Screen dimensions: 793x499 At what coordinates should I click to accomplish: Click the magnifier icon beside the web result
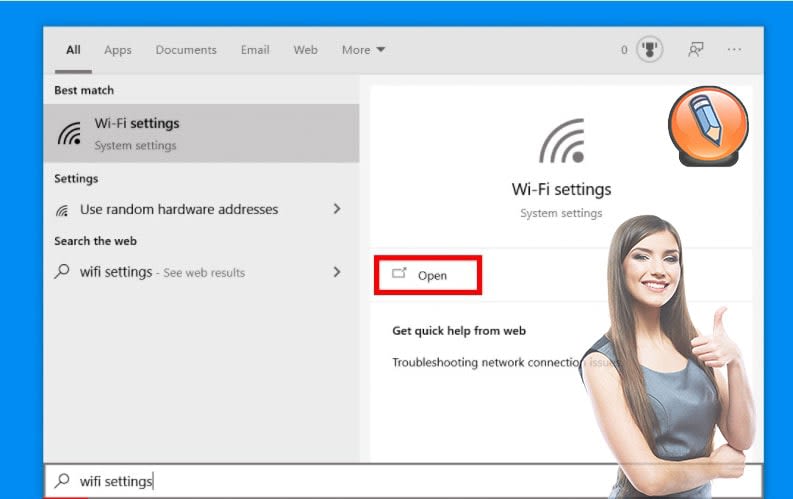coord(62,272)
